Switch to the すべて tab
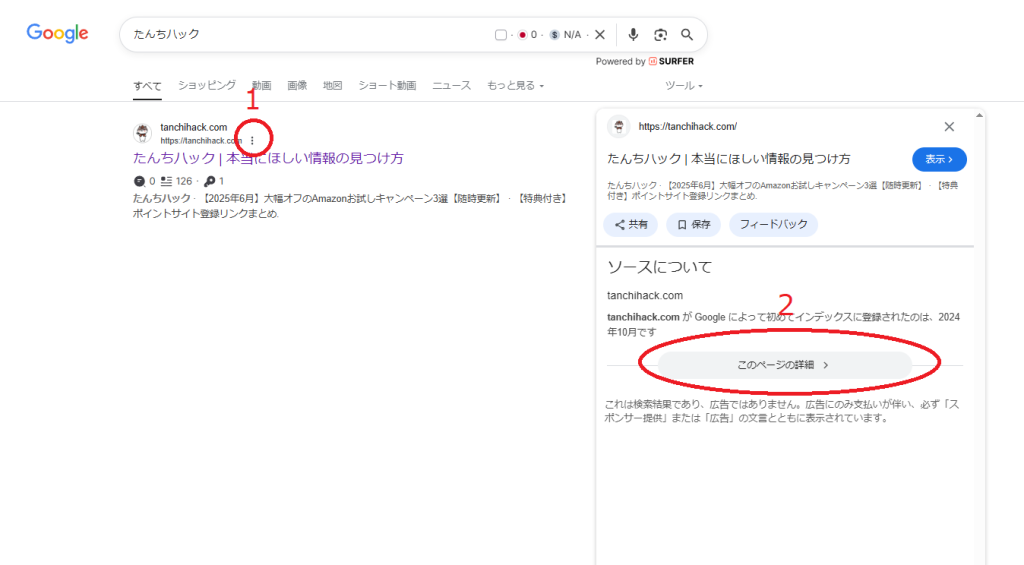The height and width of the screenshot is (565, 1024). tap(147, 86)
